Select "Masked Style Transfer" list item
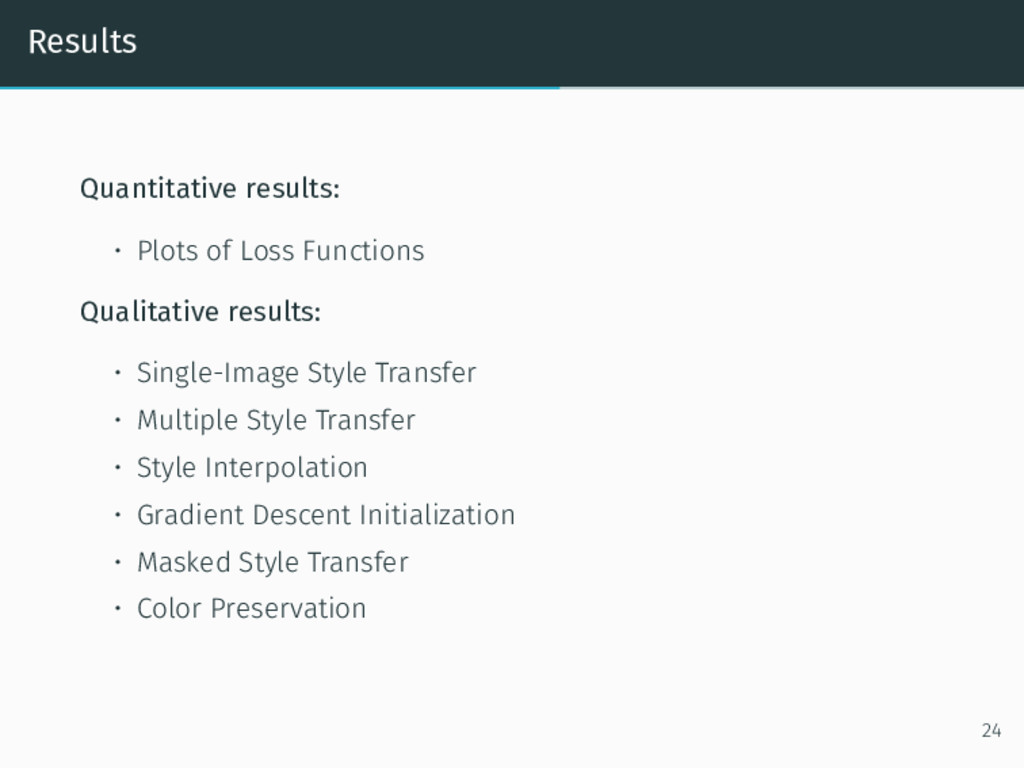The image size is (1024, 768). coord(272,562)
